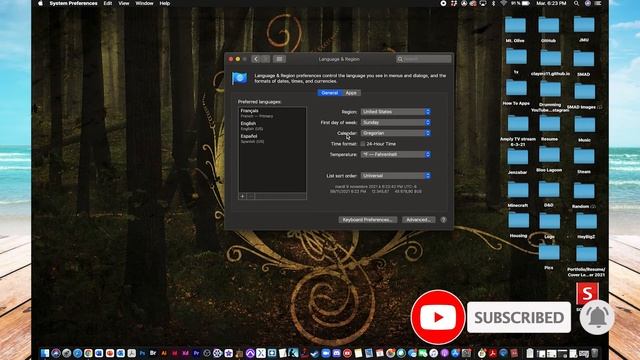Screen dimensions: 640x360
Task: Click the Language & Region flag icon
Action: point(240,78)
